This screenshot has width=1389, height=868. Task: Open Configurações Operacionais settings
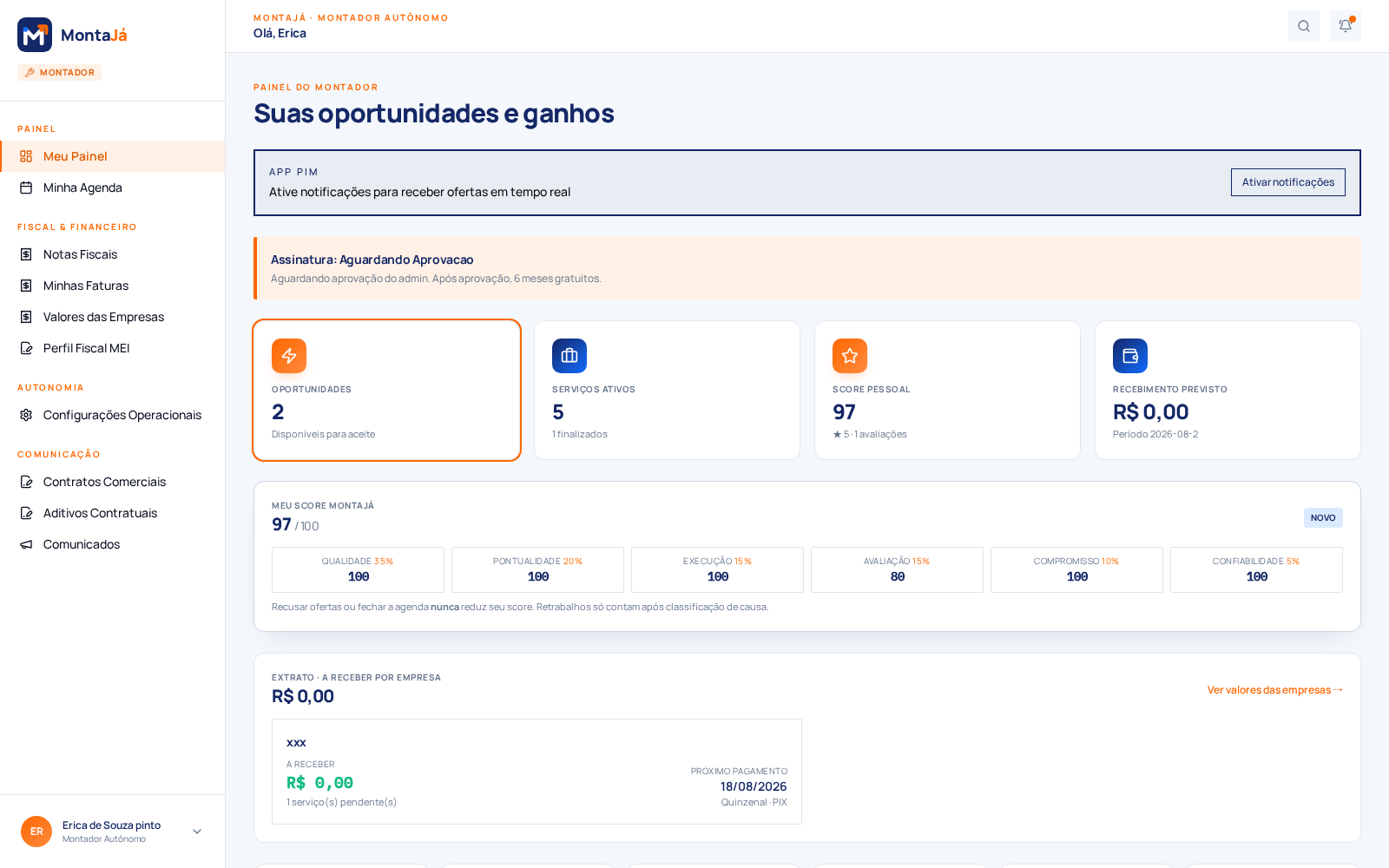click(x=113, y=415)
